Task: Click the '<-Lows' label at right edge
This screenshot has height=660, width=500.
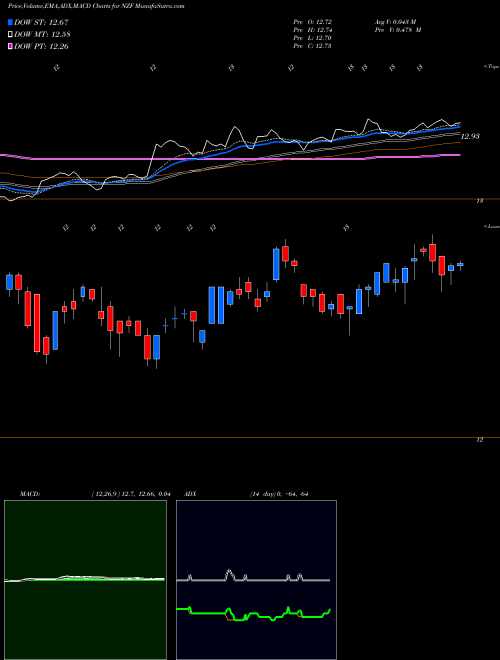Action: pyautogui.click(x=491, y=226)
